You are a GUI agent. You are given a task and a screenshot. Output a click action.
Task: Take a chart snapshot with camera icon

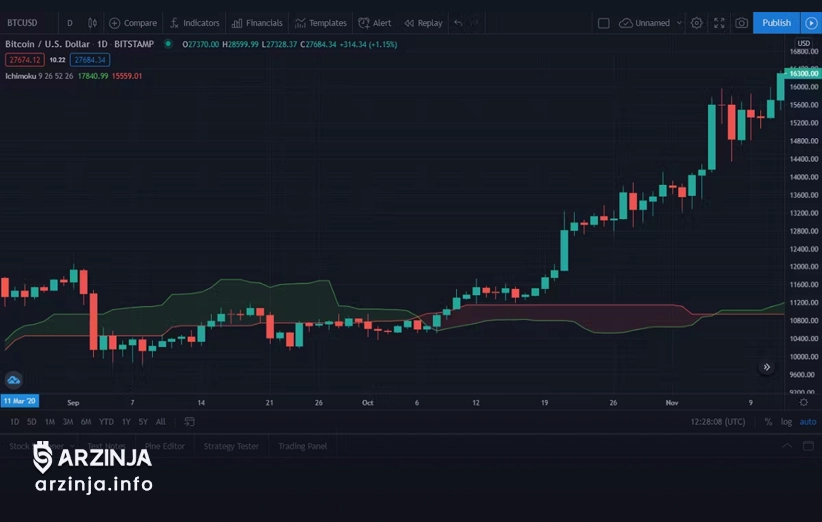(x=741, y=23)
